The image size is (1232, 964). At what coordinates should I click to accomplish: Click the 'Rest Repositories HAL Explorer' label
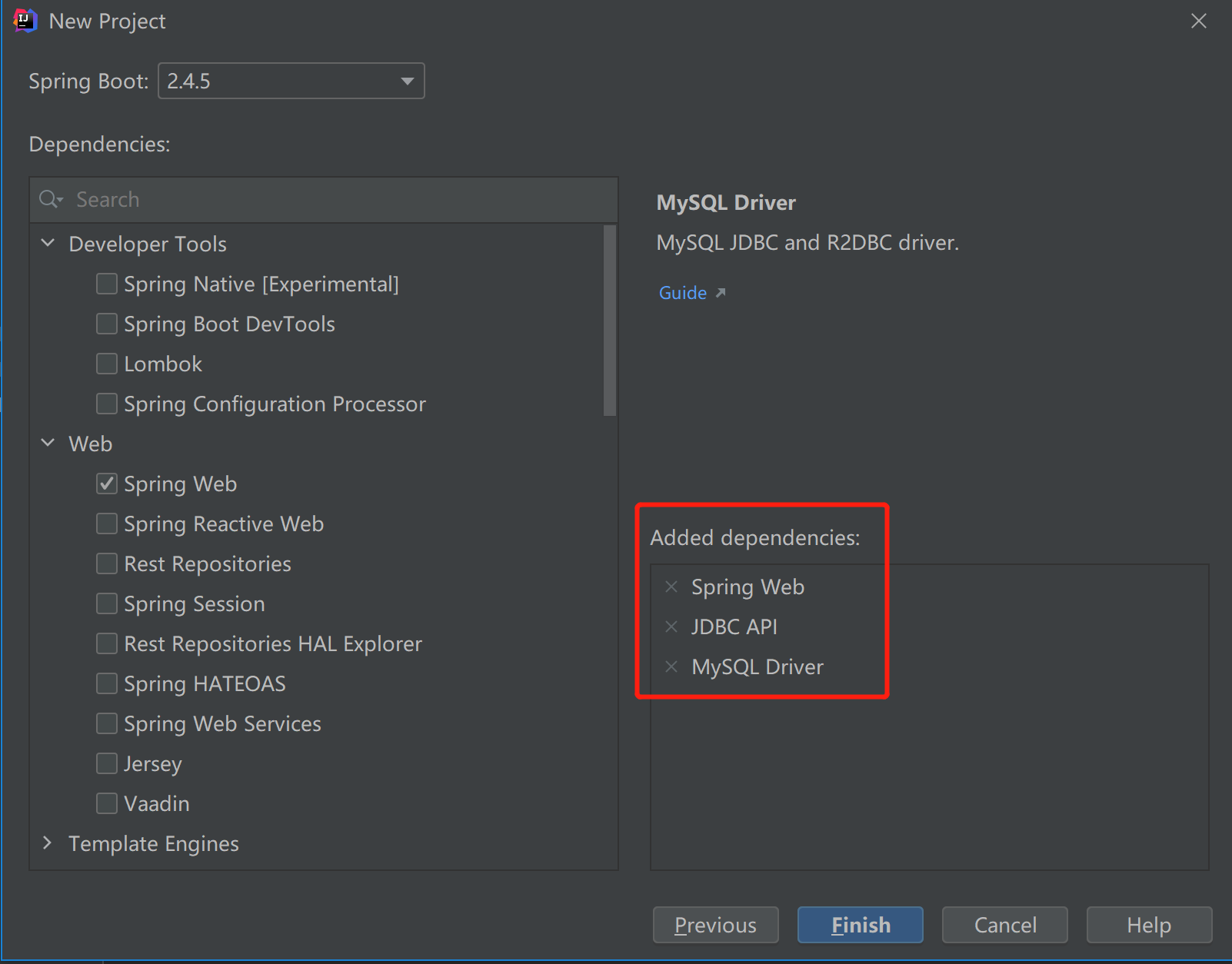[273, 644]
